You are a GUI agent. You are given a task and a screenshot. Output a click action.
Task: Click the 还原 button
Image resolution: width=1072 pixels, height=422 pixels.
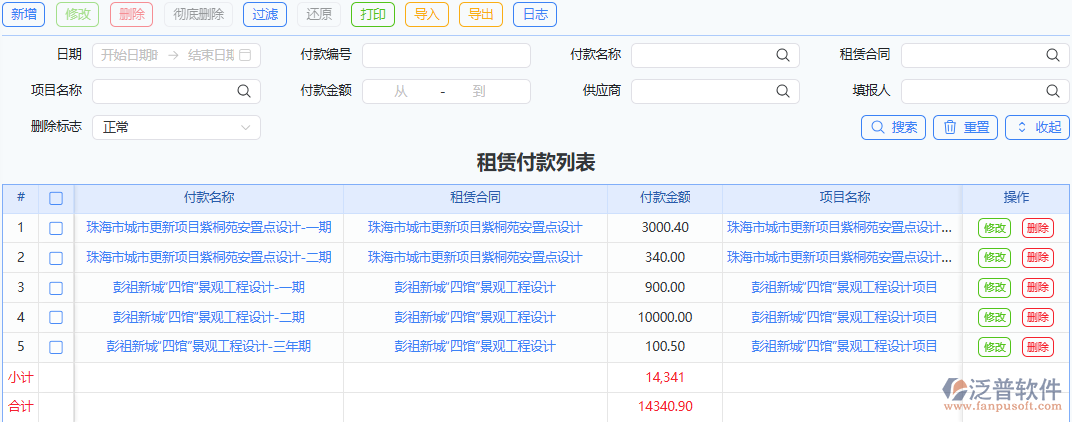click(x=319, y=14)
